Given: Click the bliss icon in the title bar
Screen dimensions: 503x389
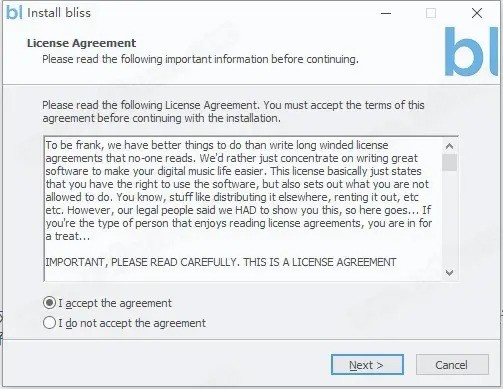Looking at the screenshot, I should click(x=14, y=13).
